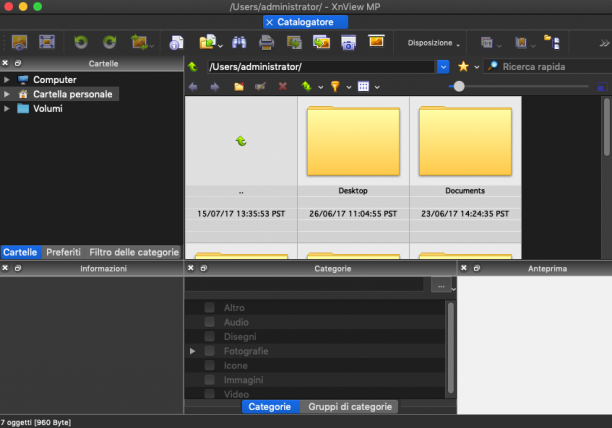Open the batch convert icon
612x428 pixels.
pyautogui.click(x=294, y=42)
